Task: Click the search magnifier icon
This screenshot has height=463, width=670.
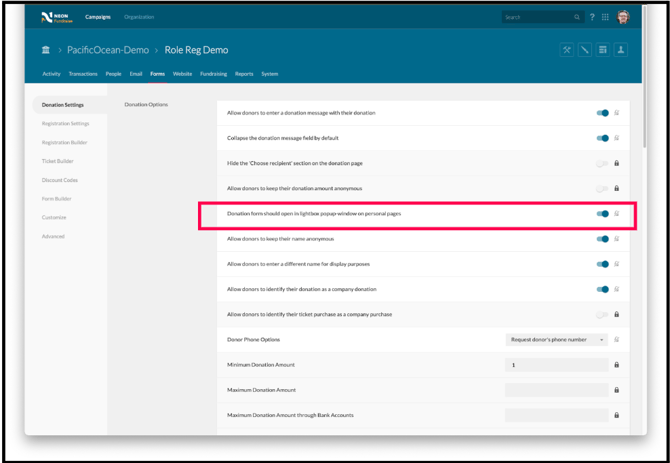Action: pos(577,17)
